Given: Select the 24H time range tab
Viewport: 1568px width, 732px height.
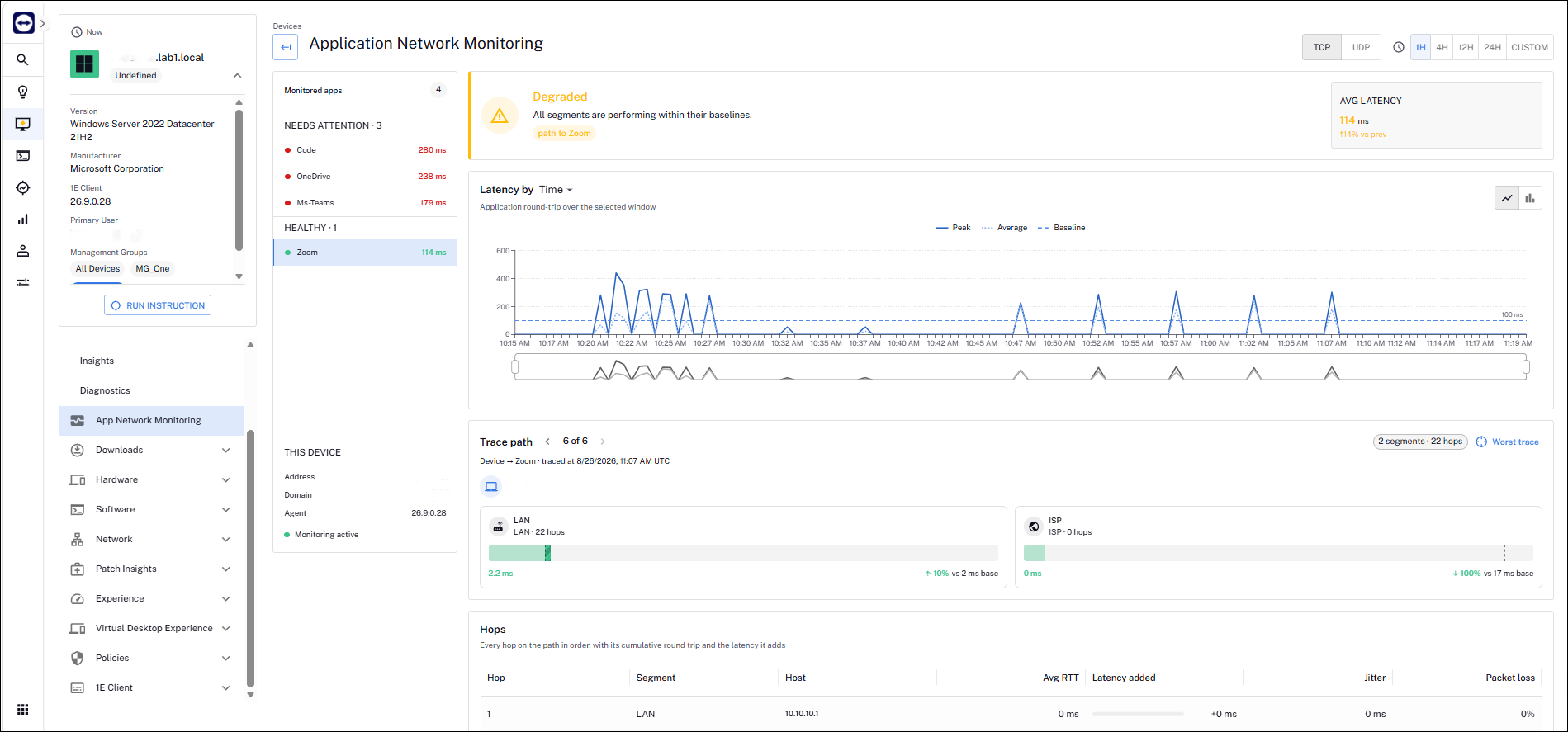Looking at the screenshot, I should point(1492,47).
